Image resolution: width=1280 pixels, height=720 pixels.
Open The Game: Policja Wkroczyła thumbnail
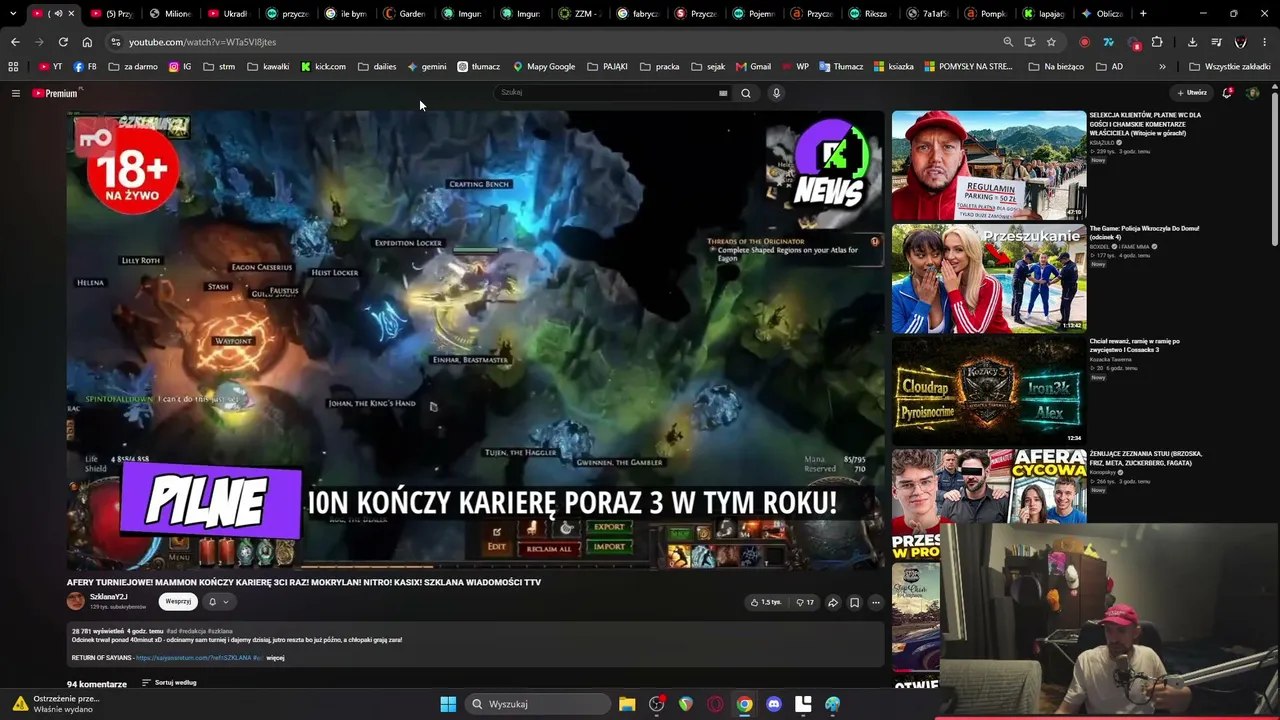[988, 278]
